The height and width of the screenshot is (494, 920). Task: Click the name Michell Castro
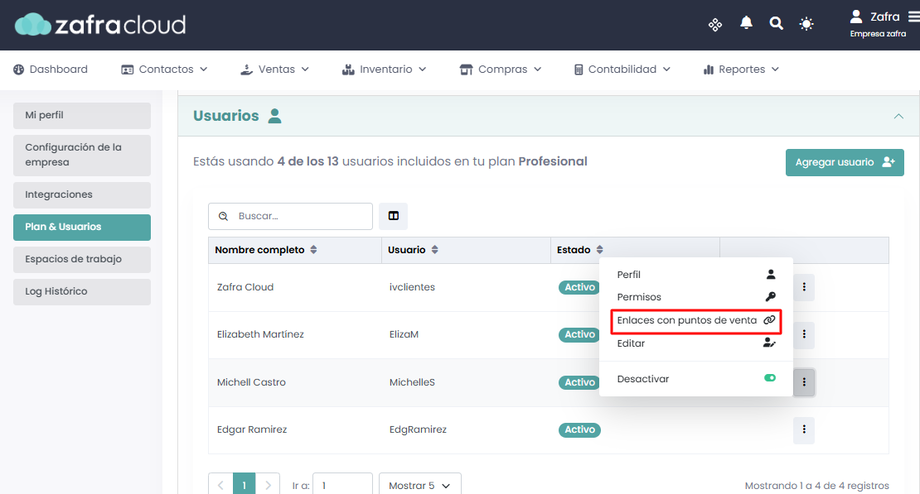pos(251,382)
